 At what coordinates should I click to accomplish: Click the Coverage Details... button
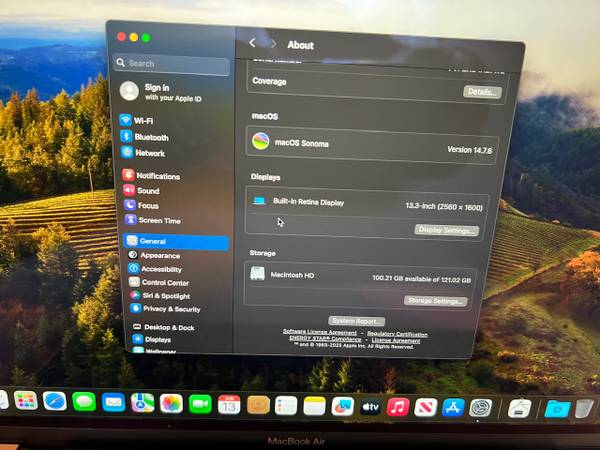(x=482, y=92)
